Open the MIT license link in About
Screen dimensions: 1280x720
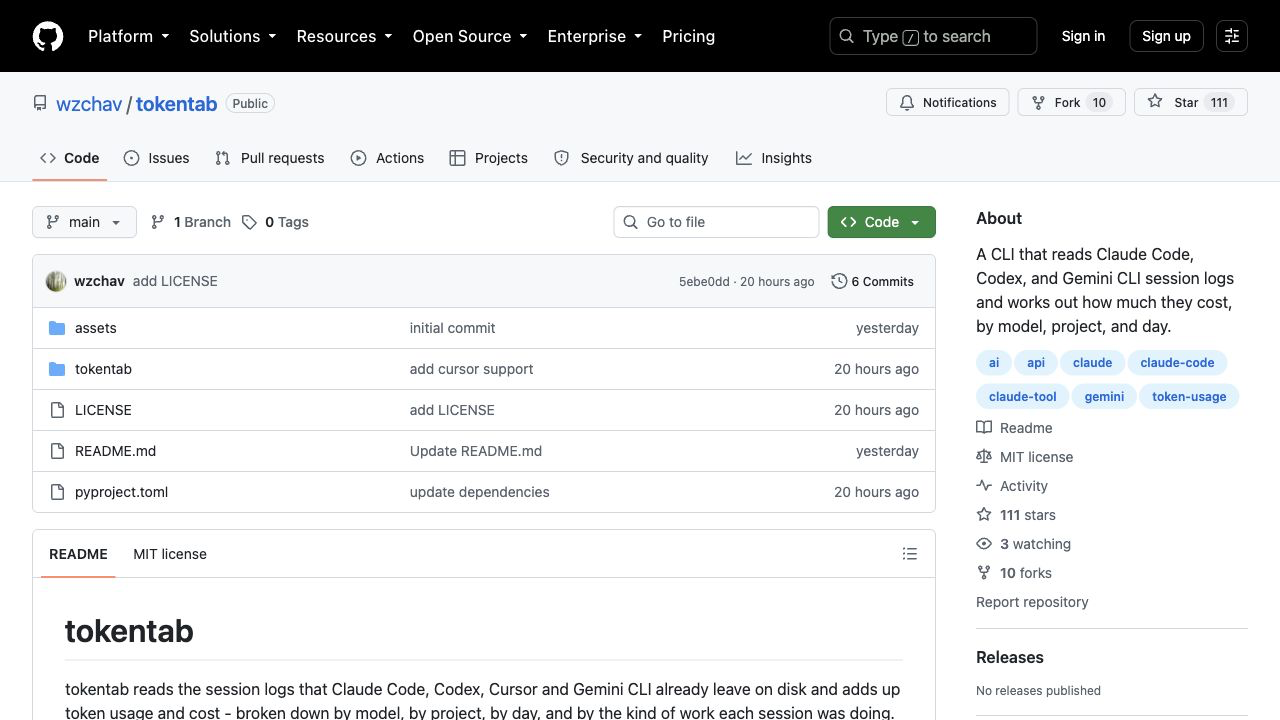(x=1024, y=457)
